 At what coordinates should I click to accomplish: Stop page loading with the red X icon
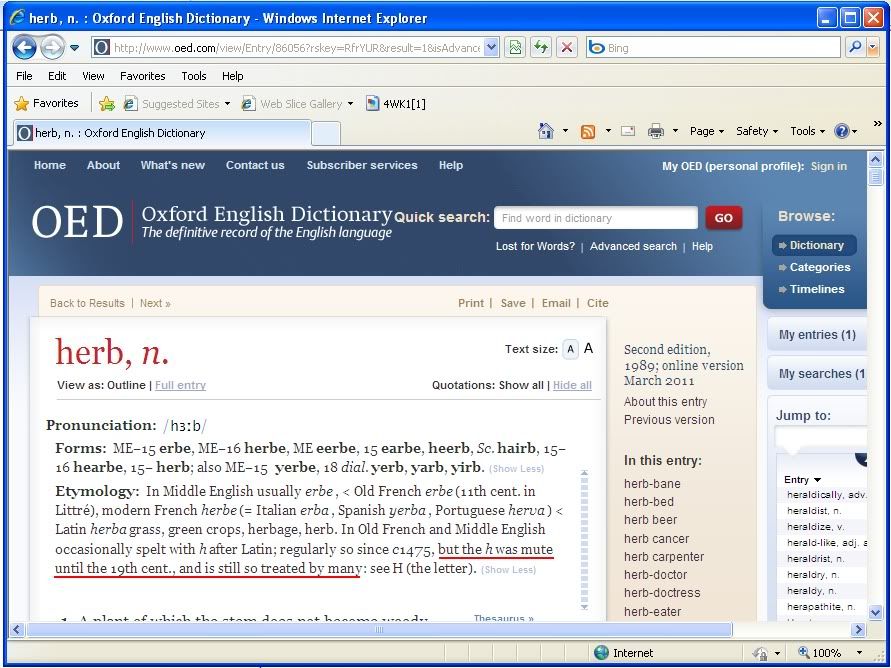pos(567,48)
